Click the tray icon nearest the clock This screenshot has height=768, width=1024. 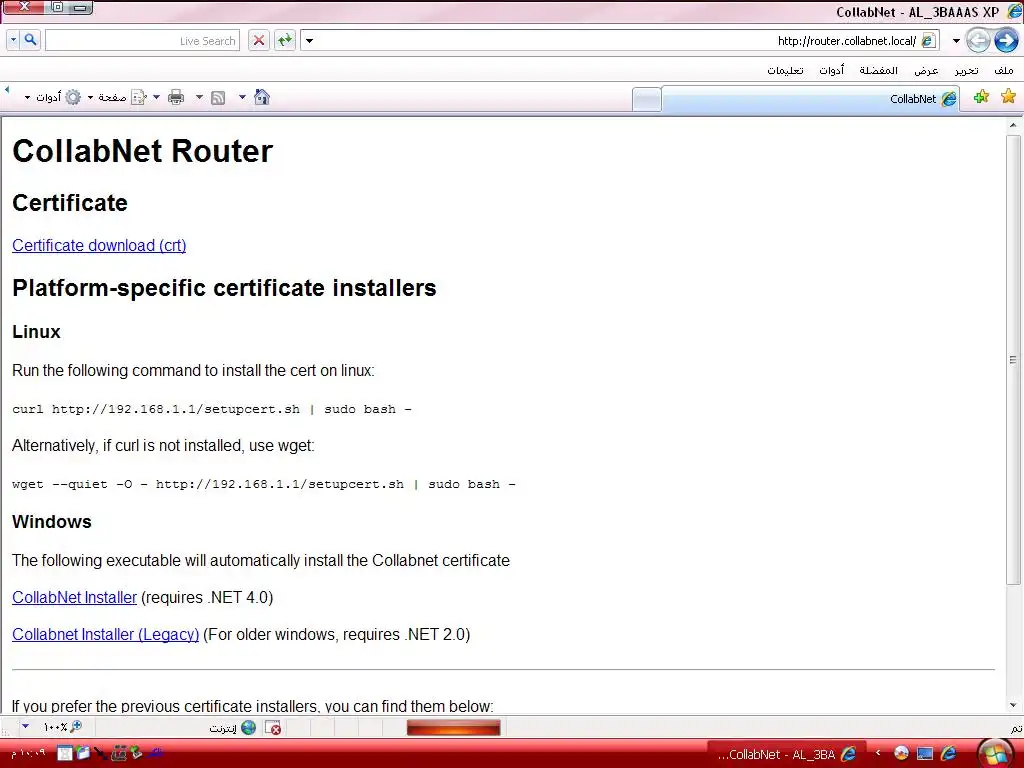[x=65, y=754]
